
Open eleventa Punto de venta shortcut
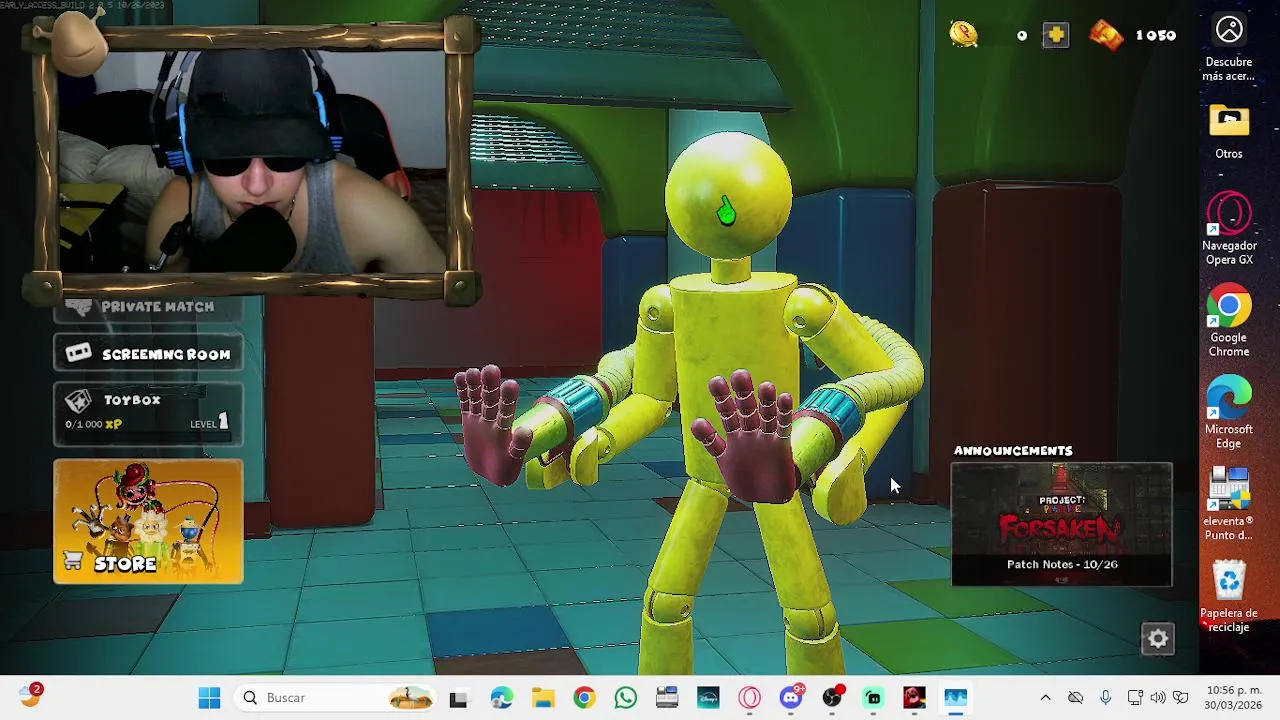tap(1229, 505)
